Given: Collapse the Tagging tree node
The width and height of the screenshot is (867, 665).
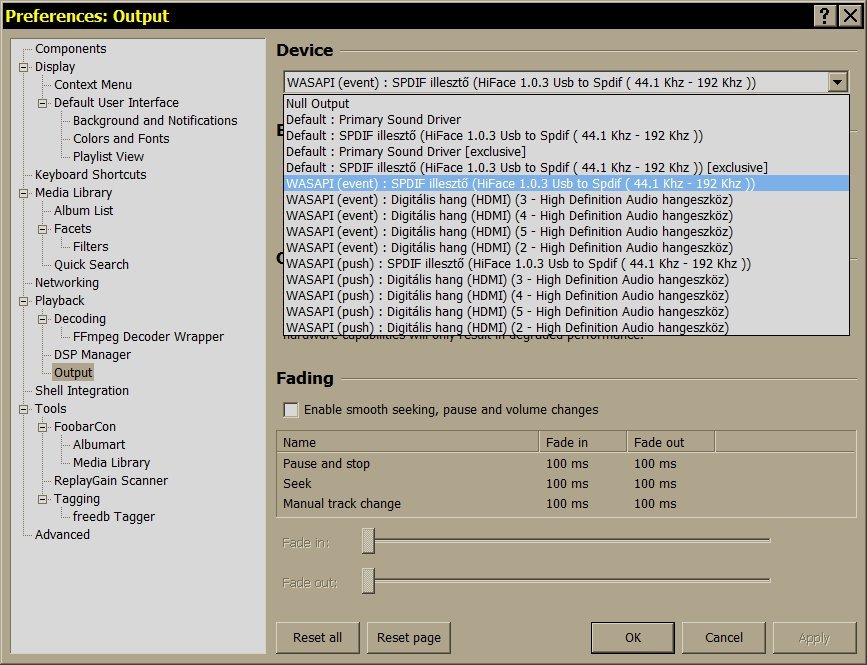Looking at the screenshot, I should click(x=43, y=499).
